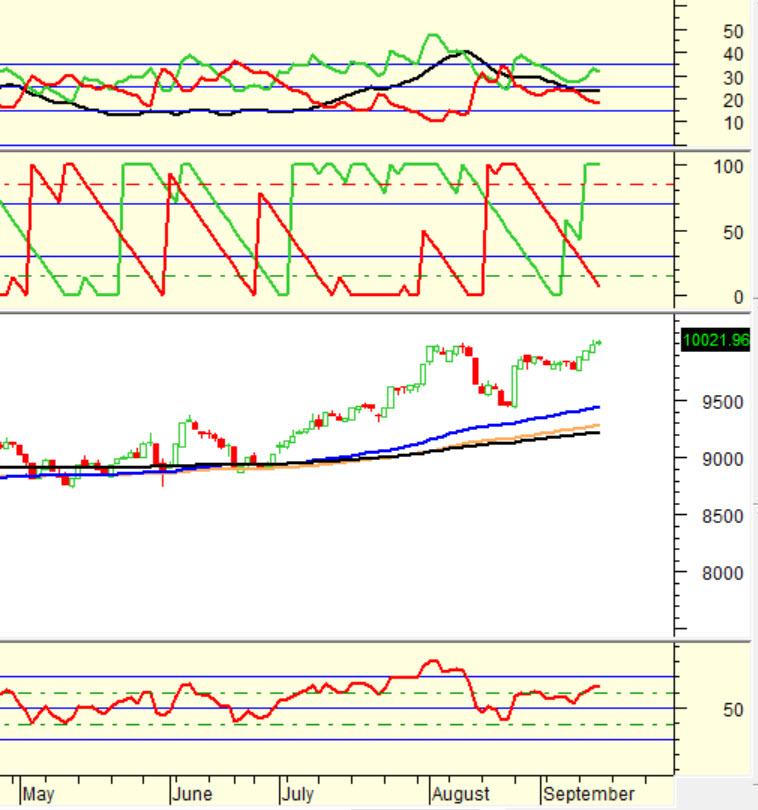Click the 40 value on ADX scale
This screenshot has width=758, height=810.
[733, 54]
